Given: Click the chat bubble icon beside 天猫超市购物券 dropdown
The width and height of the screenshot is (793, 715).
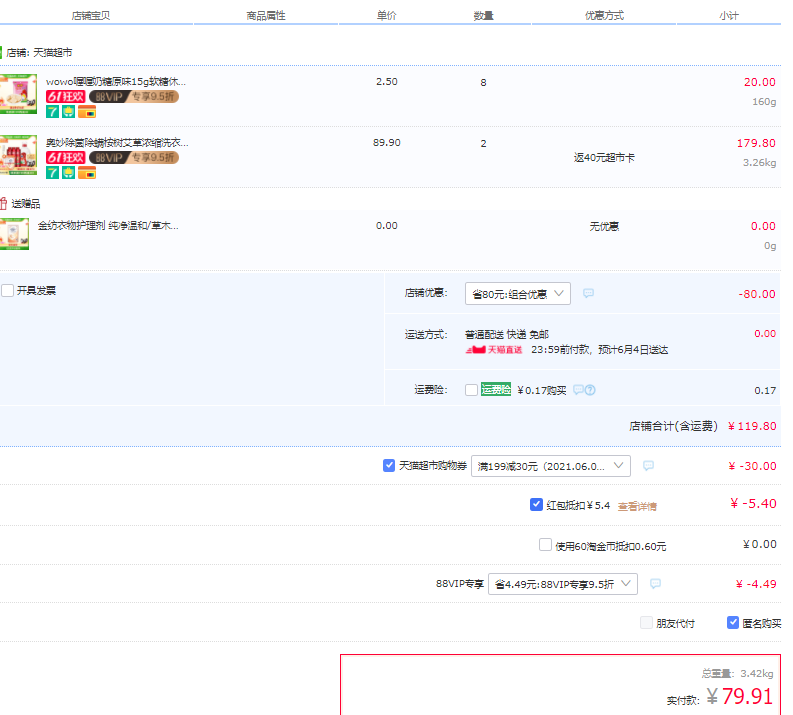Looking at the screenshot, I should (648, 466).
